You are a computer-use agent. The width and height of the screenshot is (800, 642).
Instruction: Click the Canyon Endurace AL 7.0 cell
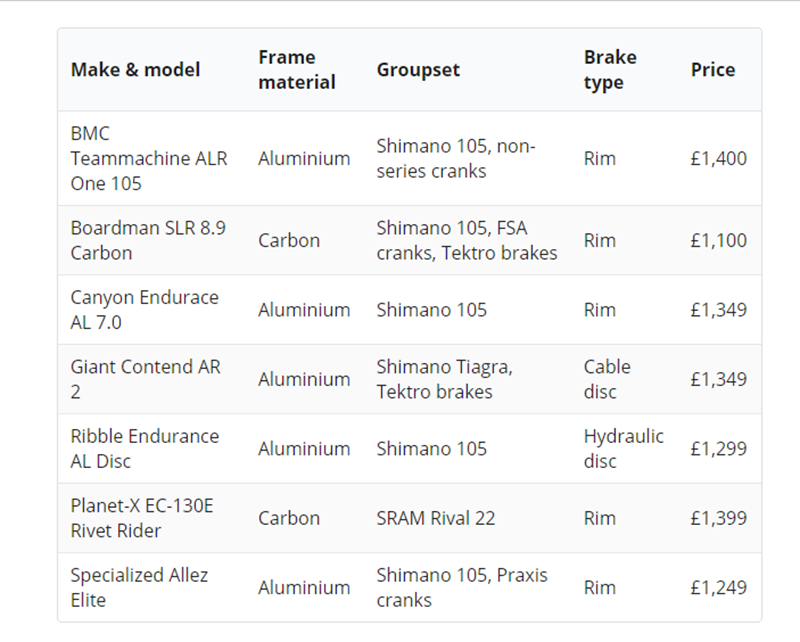[x=144, y=310]
